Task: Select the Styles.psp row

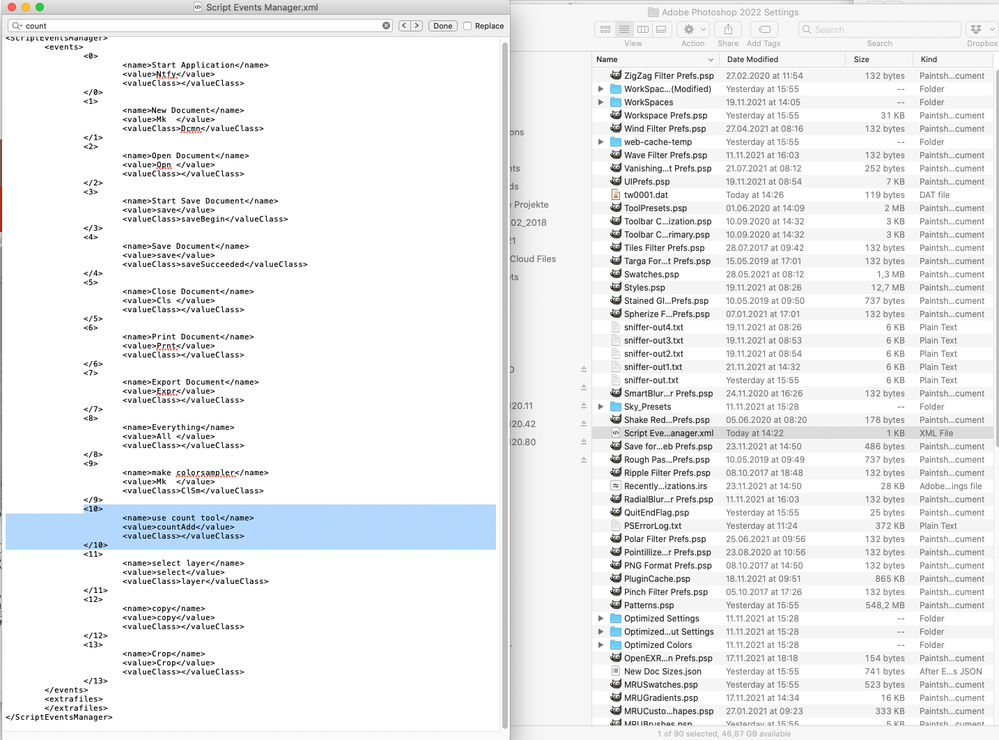Action: (793, 287)
